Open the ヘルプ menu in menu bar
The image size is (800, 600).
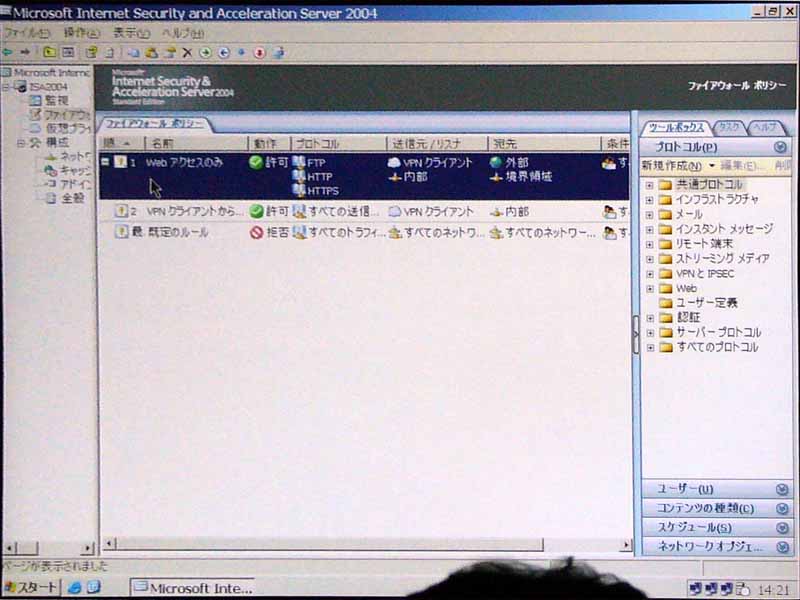pyautogui.click(x=183, y=33)
